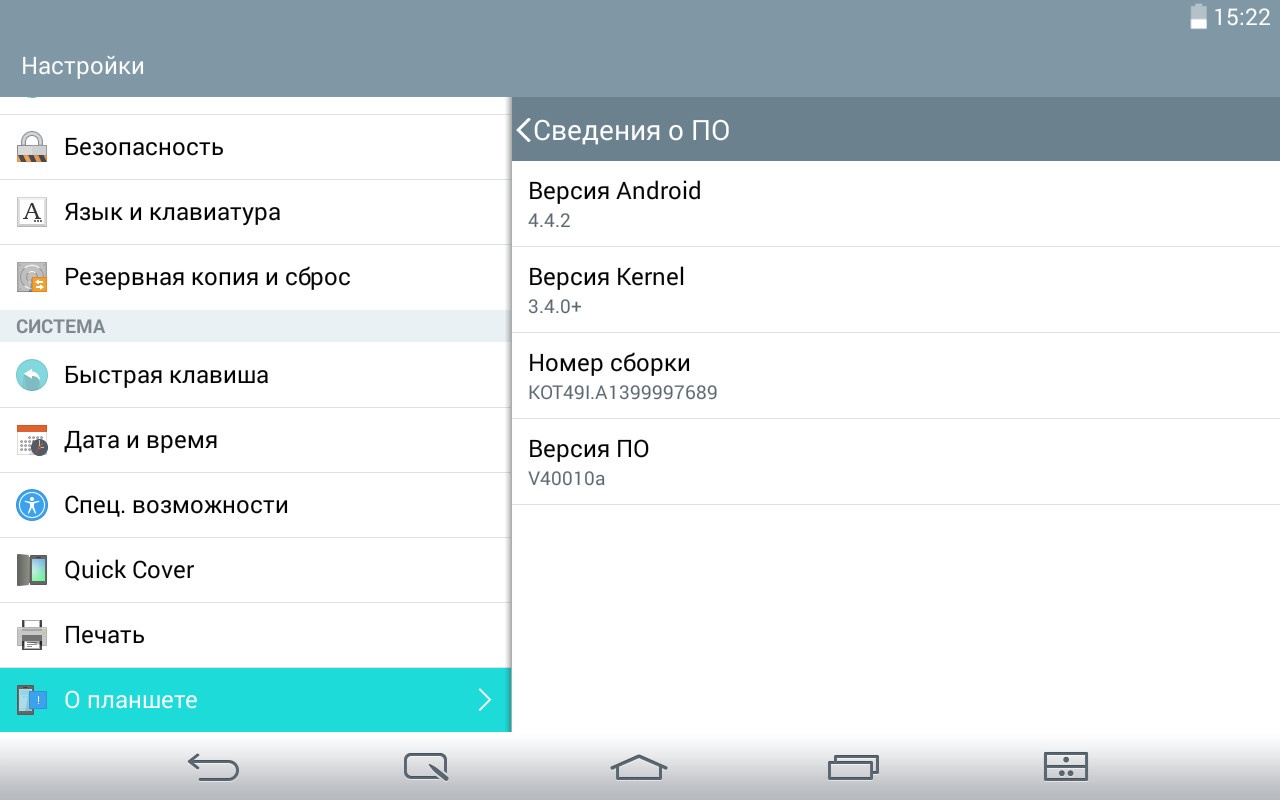
Task: Tap the Backup and reset icon
Action: click(32, 277)
